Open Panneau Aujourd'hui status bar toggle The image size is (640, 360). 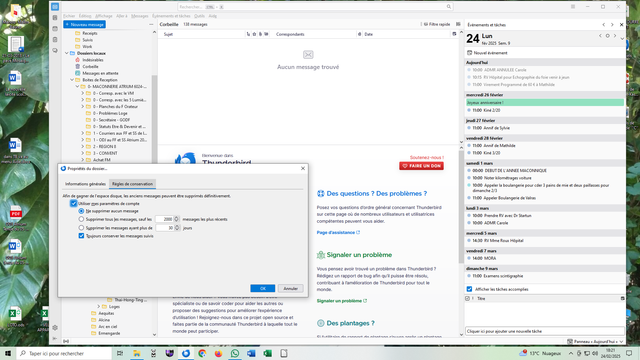point(595,342)
